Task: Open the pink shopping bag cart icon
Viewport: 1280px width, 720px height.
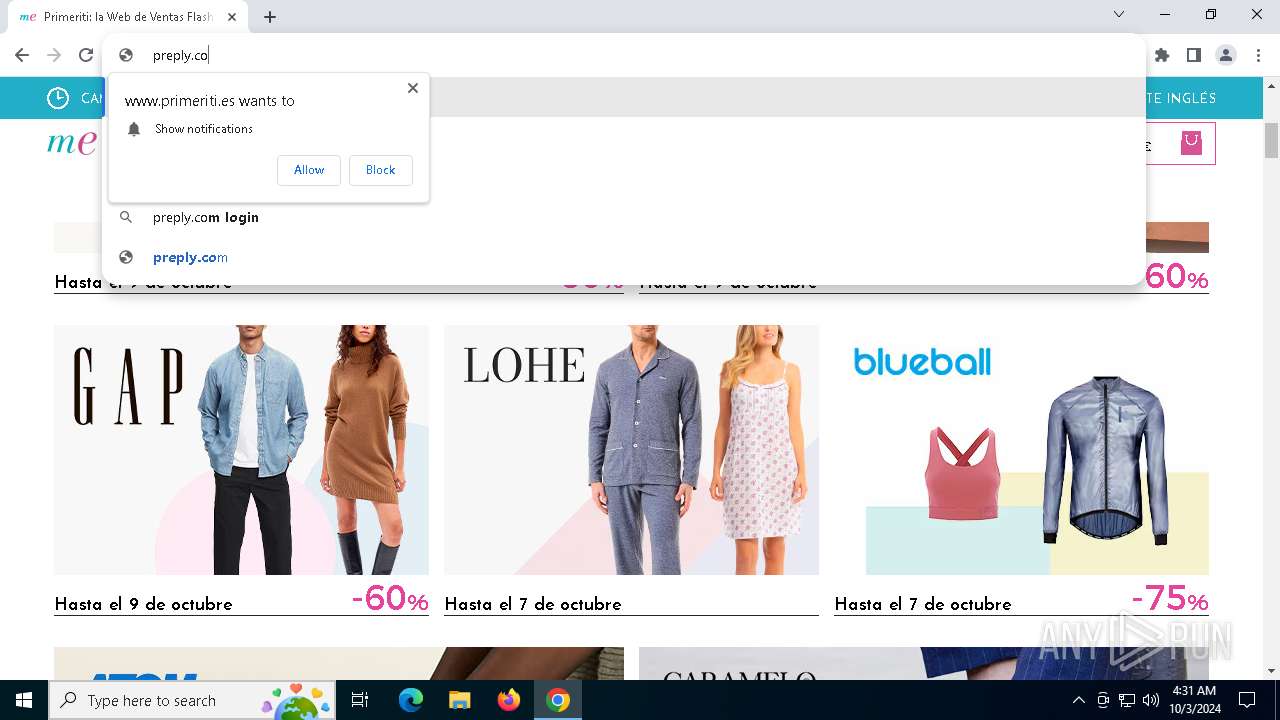Action: [1191, 142]
